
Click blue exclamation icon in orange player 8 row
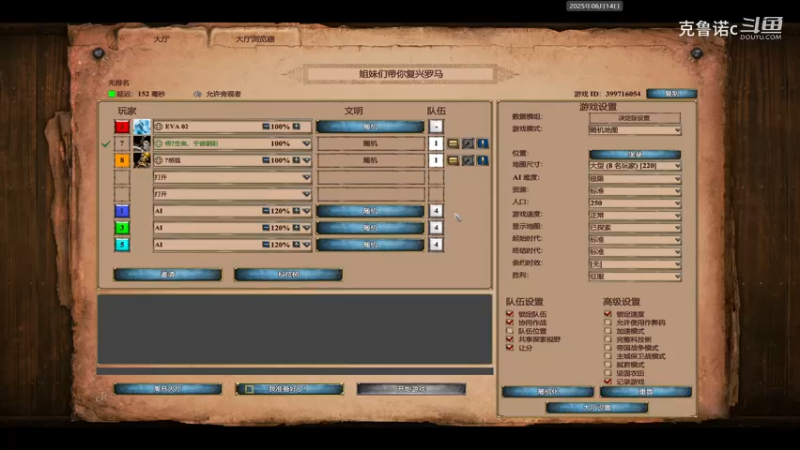point(483,160)
